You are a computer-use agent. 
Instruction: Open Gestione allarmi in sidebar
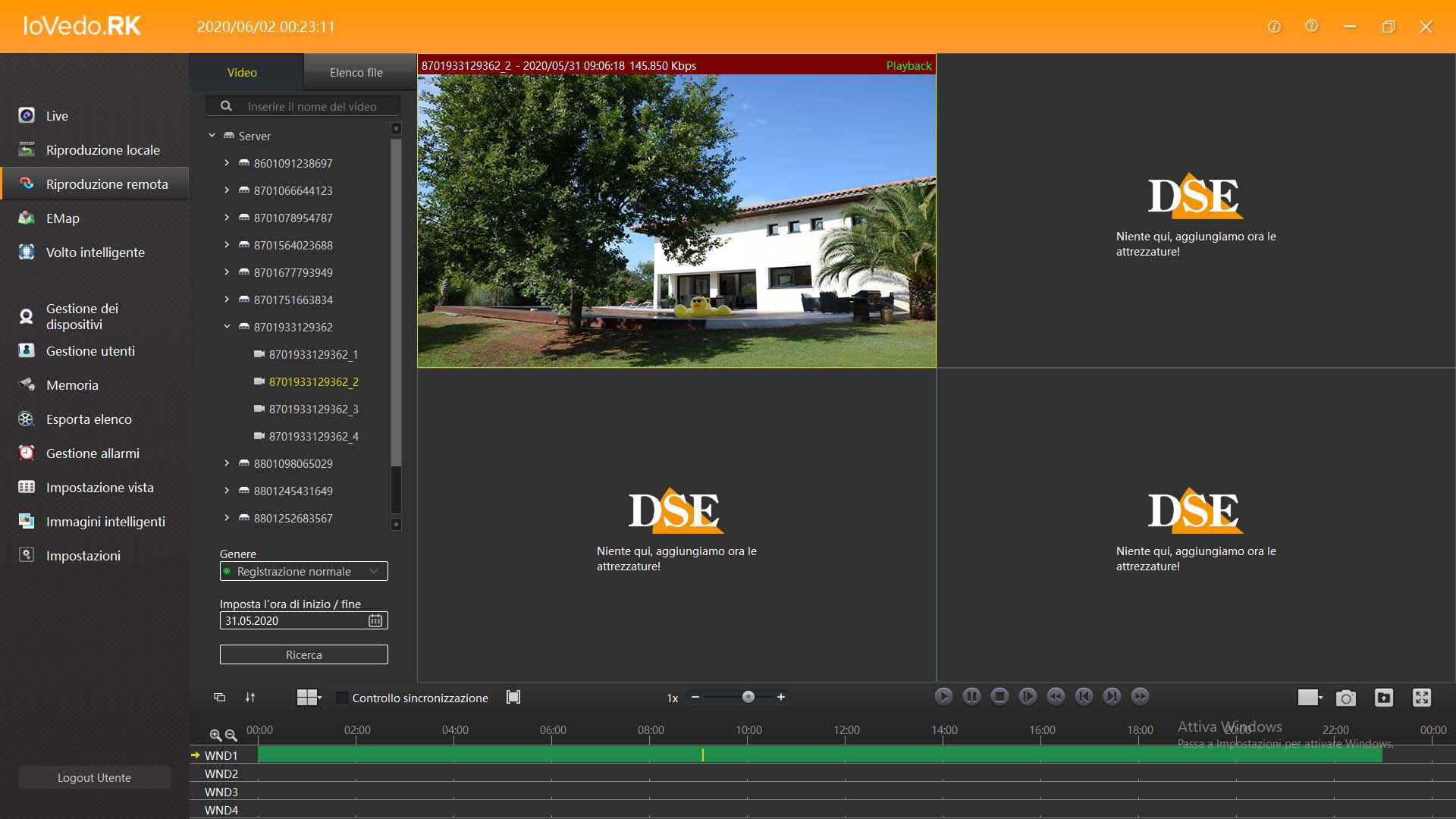coord(93,453)
